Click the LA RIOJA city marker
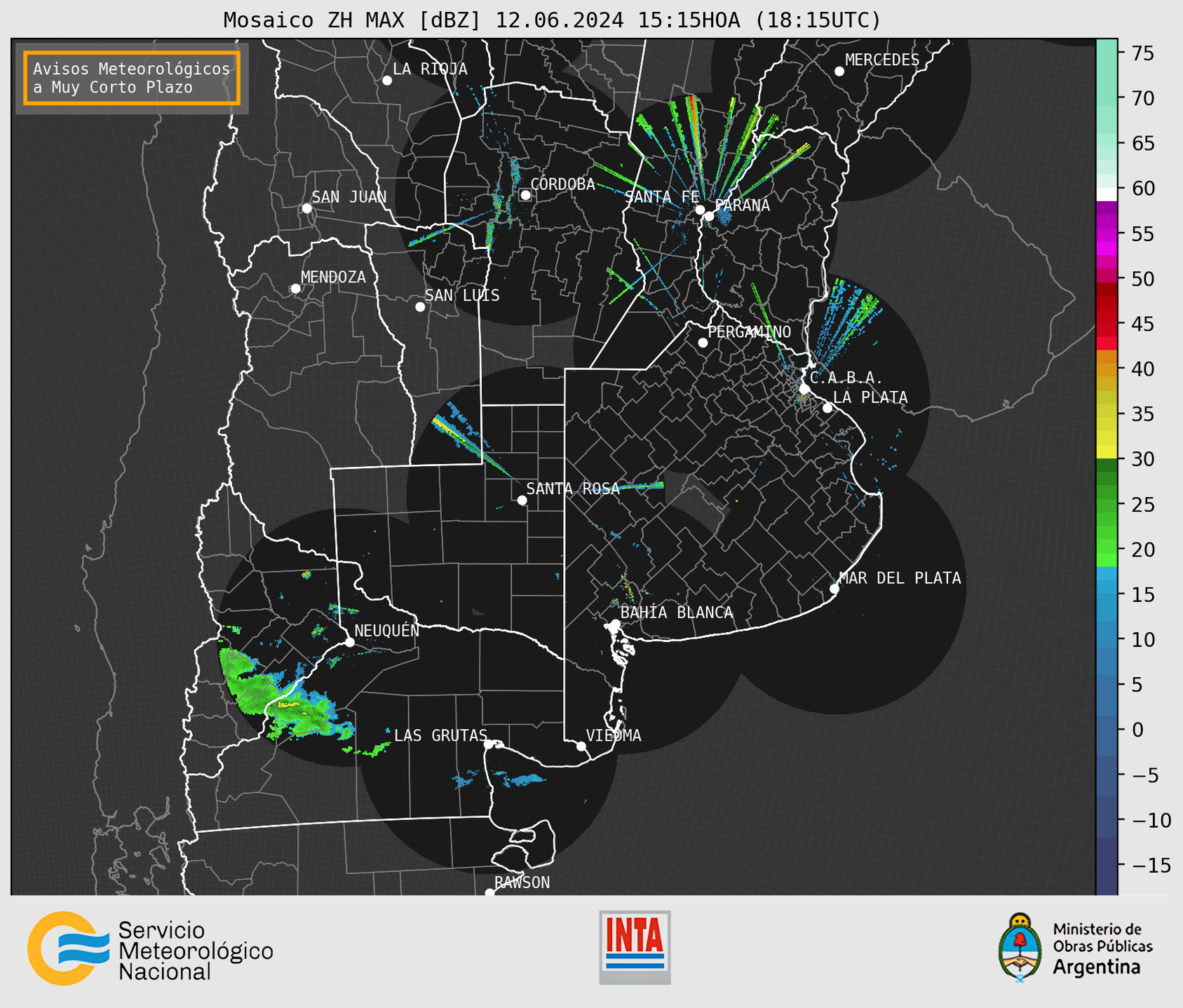Viewport: 1183px width, 1008px height. click(x=387, y=81)
